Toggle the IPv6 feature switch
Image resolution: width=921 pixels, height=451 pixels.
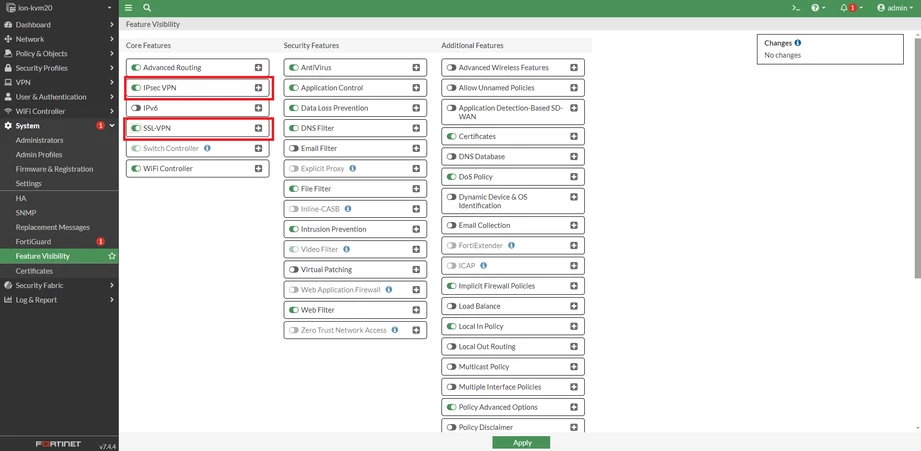(136, 108)
